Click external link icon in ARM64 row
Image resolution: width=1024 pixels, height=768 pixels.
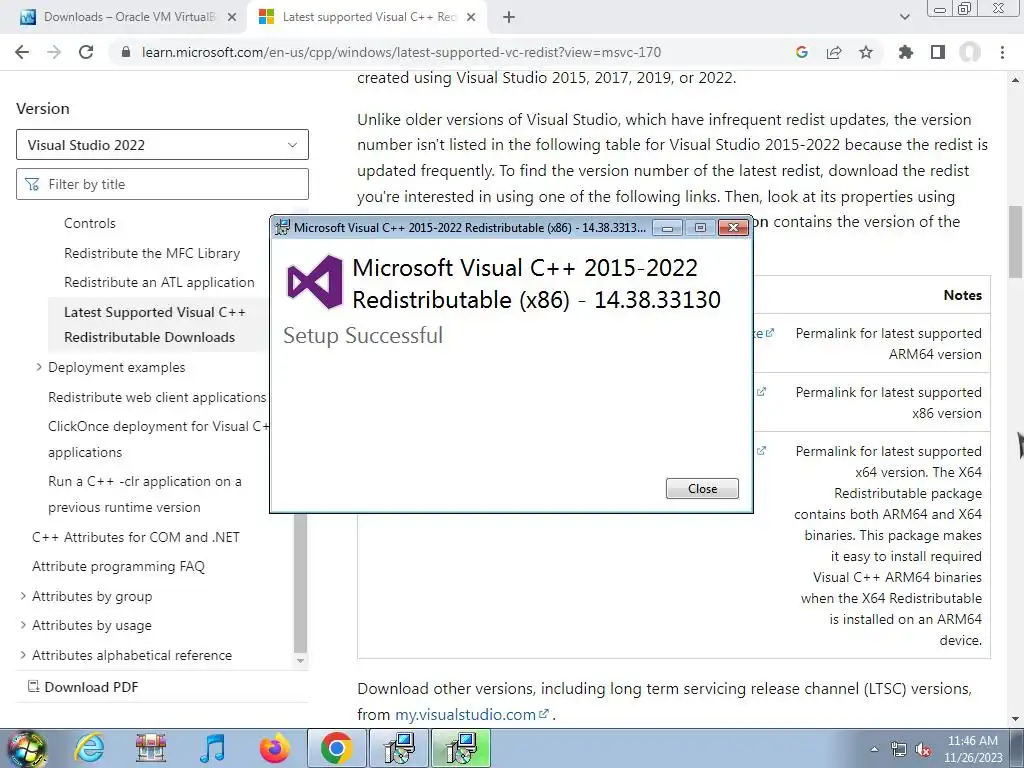pos(770,333)
